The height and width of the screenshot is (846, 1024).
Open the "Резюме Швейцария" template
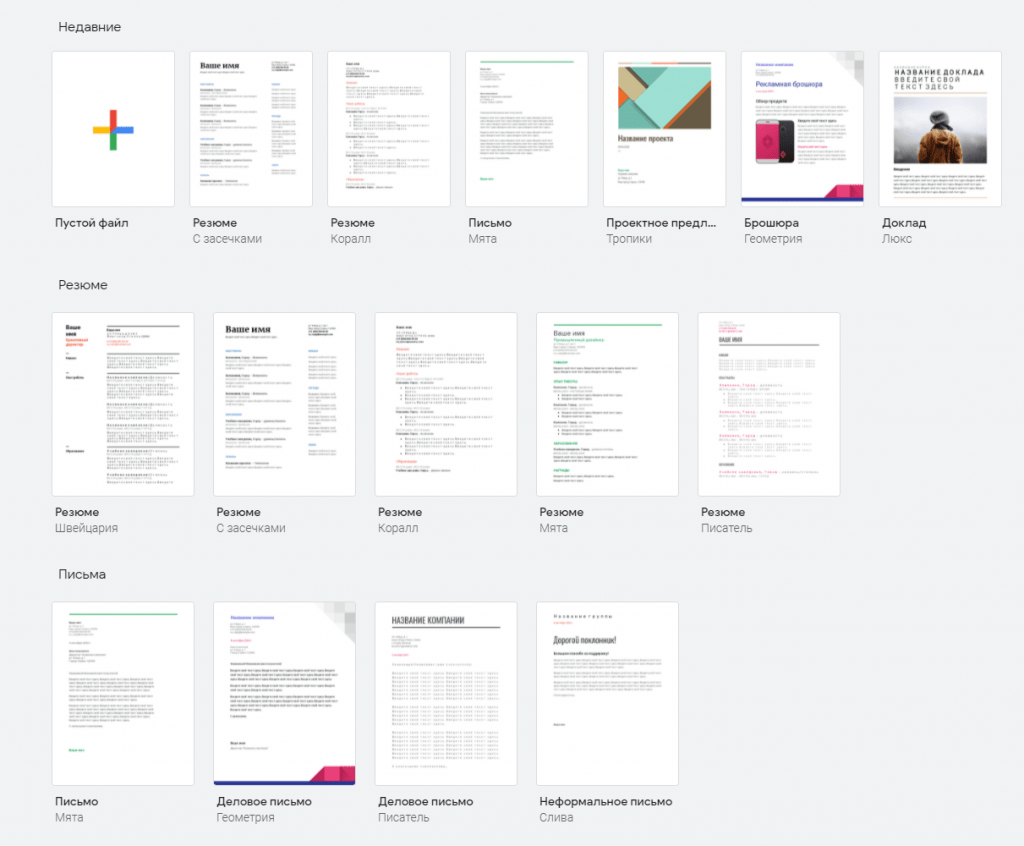pyautogui.click(x=122, y=403)
